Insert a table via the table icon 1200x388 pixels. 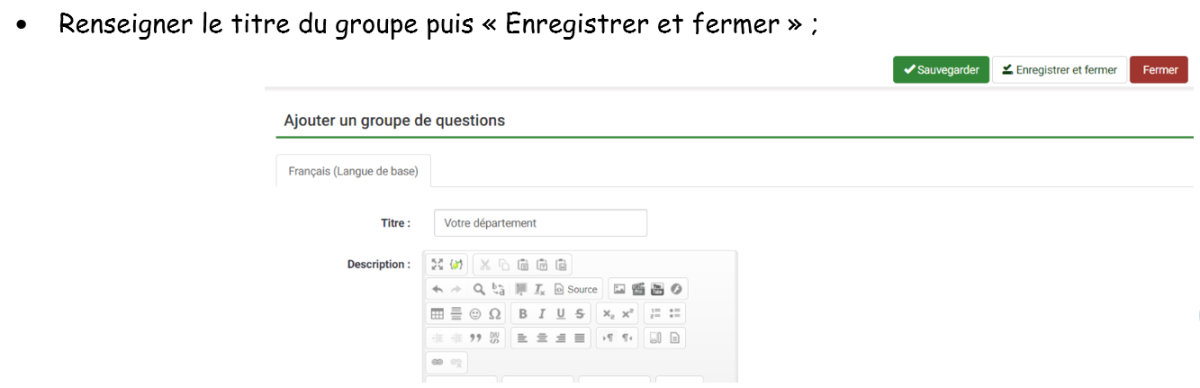click(437, 314)
